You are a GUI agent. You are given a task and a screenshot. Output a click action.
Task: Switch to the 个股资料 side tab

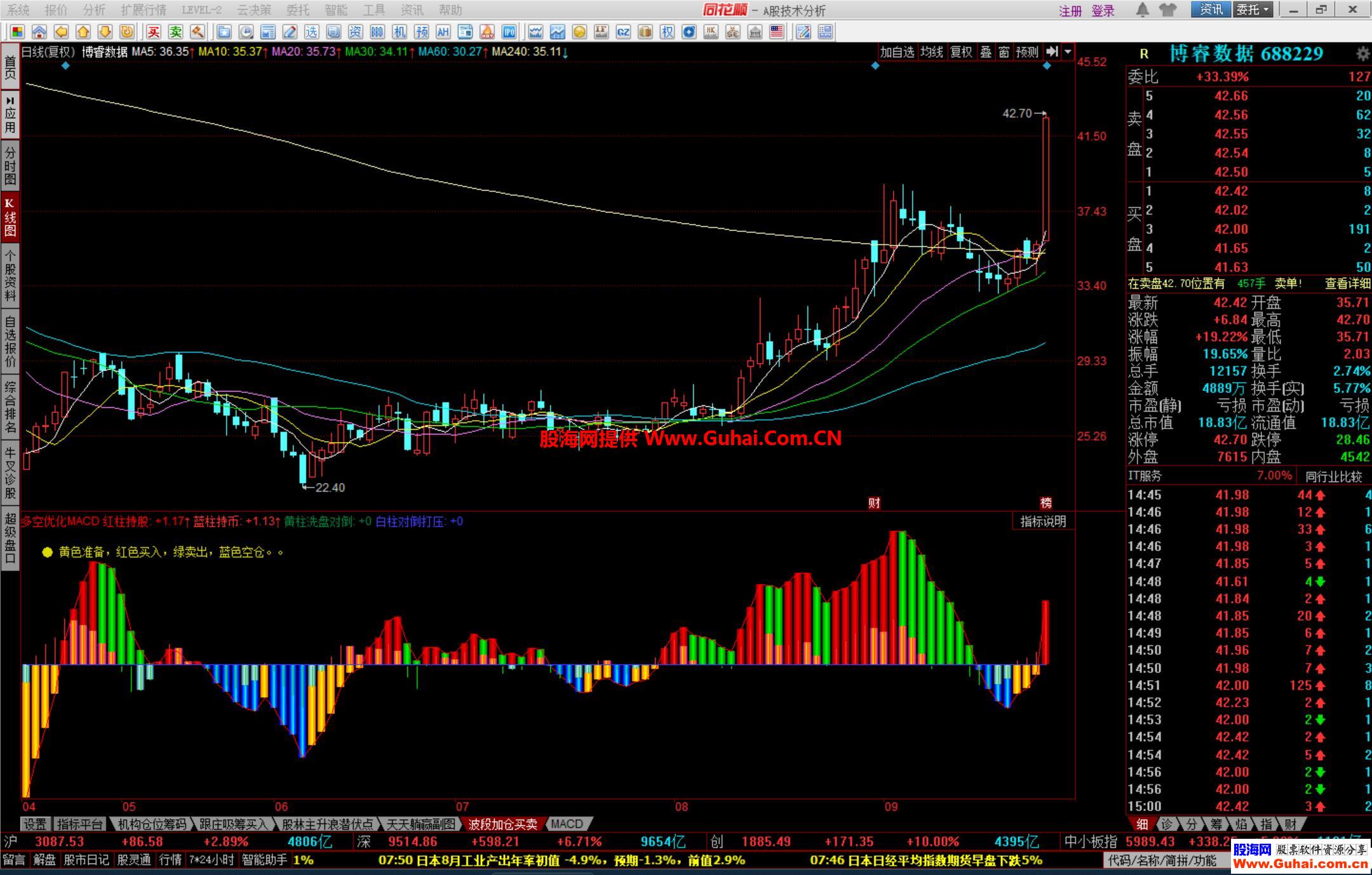point(10,276)
